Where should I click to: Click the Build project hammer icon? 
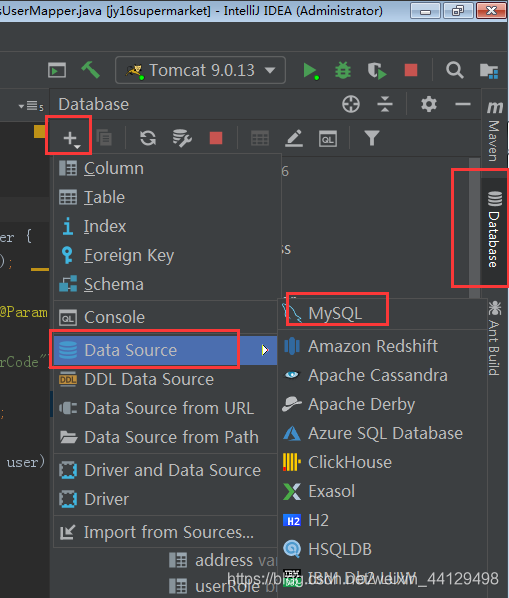click(91, 70)
